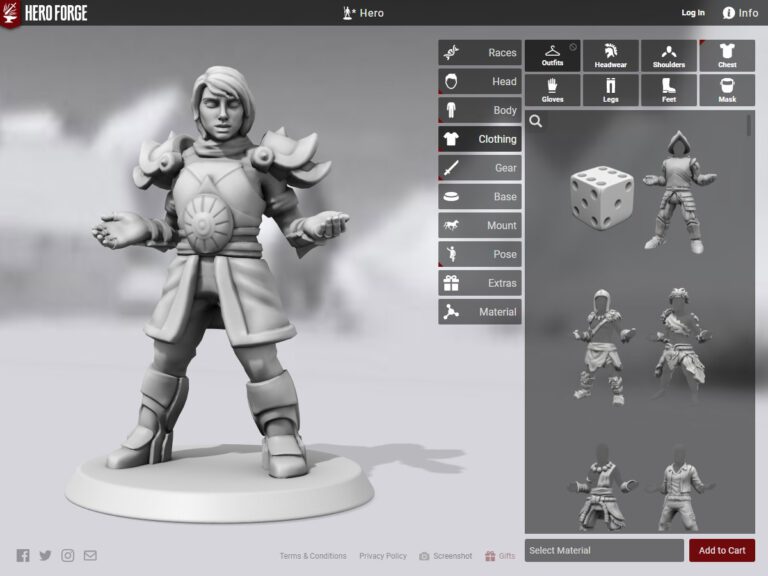This screenshot has height=576, width=768.
Task: Open the Instagram icon
Action: tap(68, 555)
